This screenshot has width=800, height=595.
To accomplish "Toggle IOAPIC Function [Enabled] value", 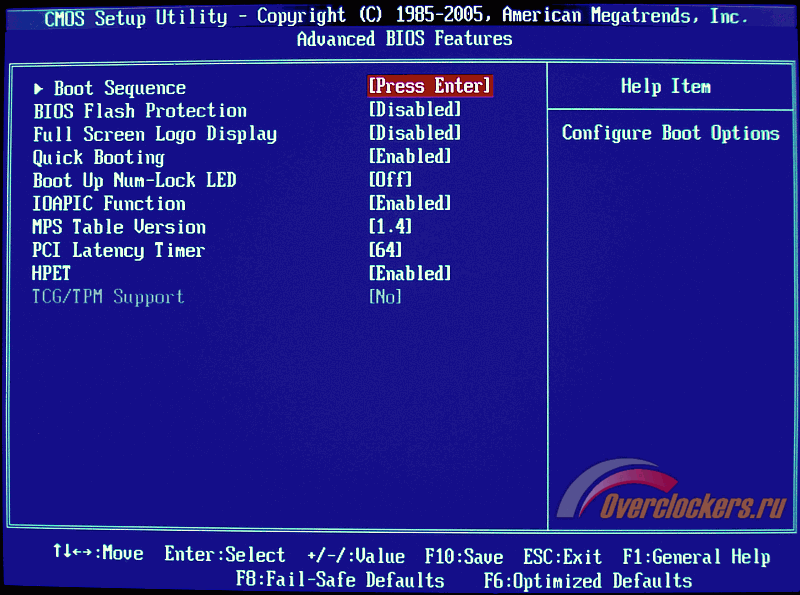I will pos(410,203).
